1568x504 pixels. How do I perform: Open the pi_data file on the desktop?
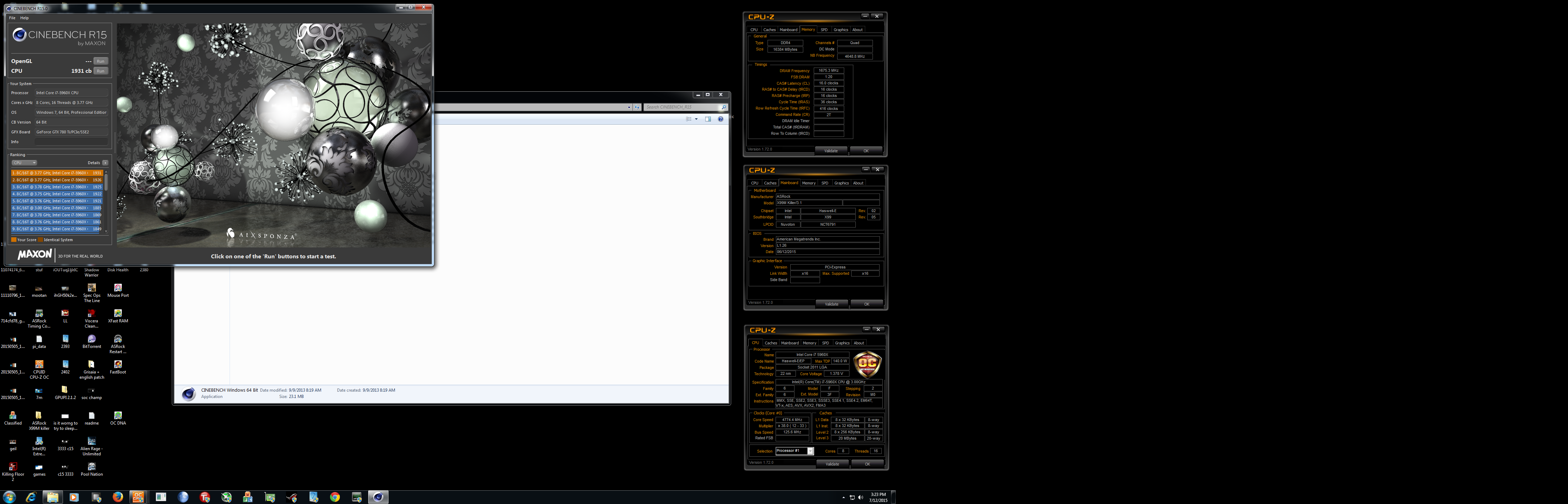[x=39, y=342]
